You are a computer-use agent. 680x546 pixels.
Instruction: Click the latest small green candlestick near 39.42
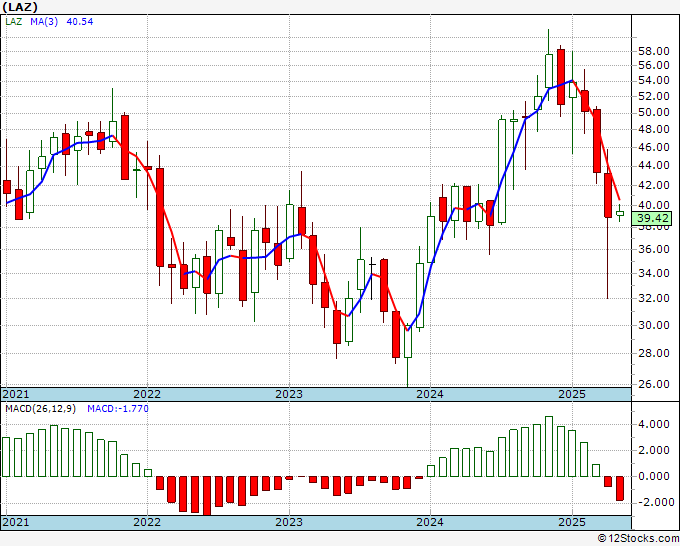tap(620, 213)
